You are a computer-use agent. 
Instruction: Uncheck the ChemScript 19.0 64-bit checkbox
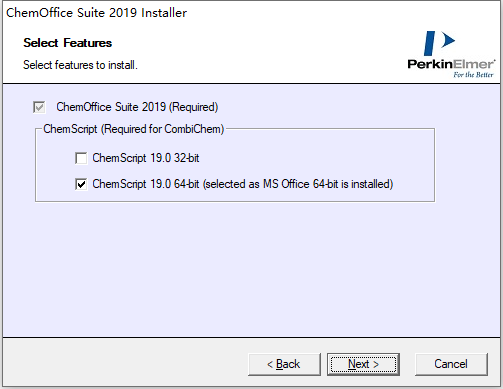81,184
